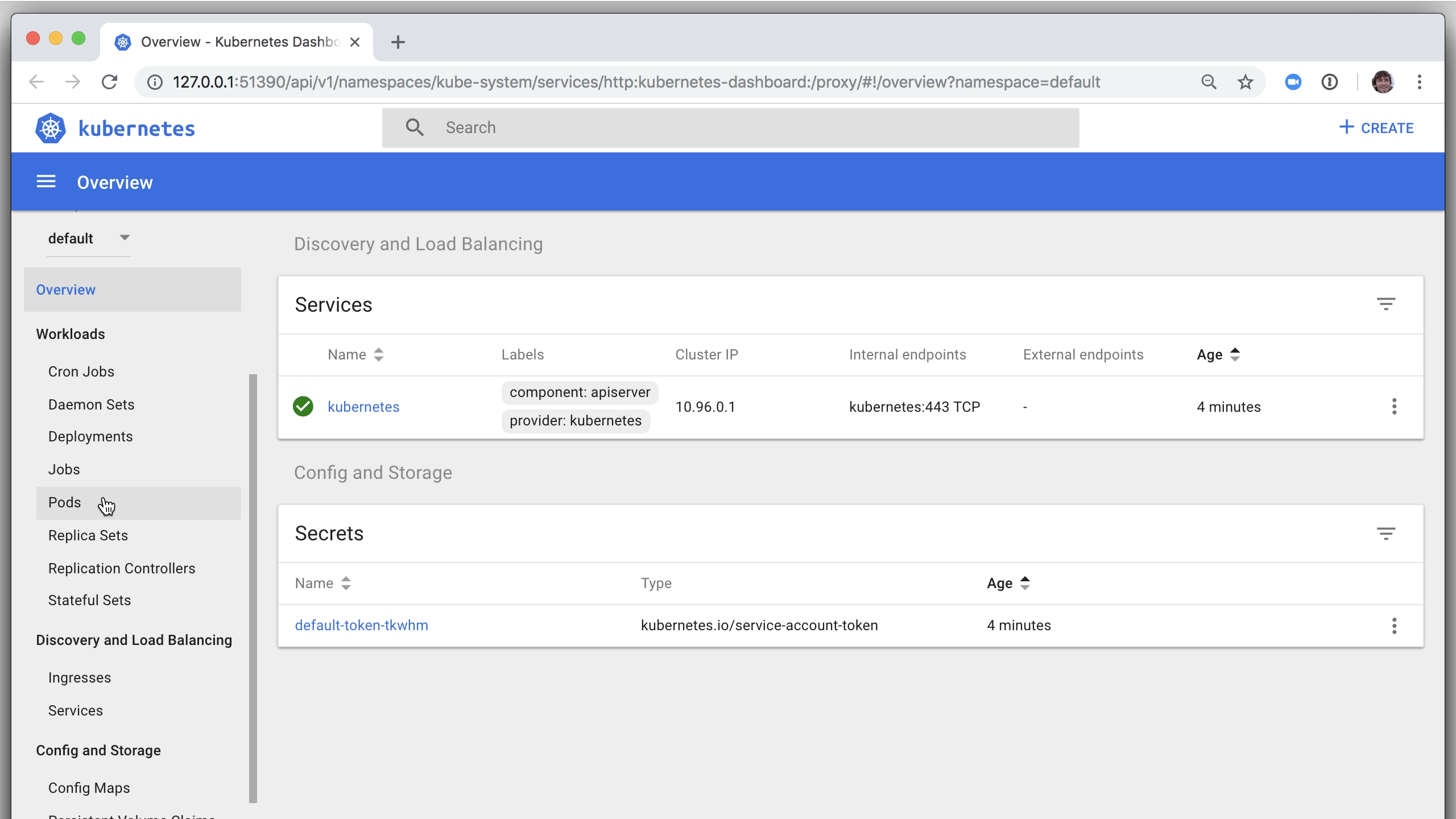Open Replication Controllers in sidebar

(122, 568)
